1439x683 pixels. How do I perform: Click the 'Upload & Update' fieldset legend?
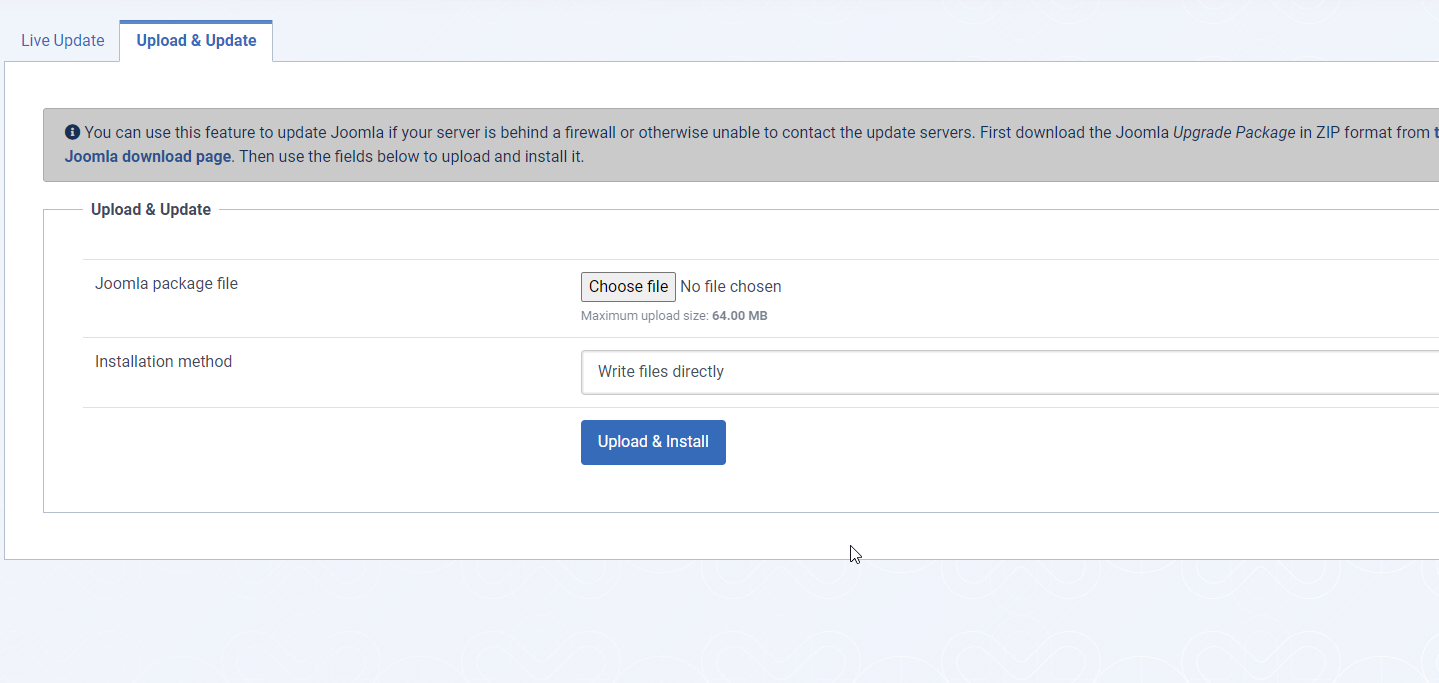[151, 210]
